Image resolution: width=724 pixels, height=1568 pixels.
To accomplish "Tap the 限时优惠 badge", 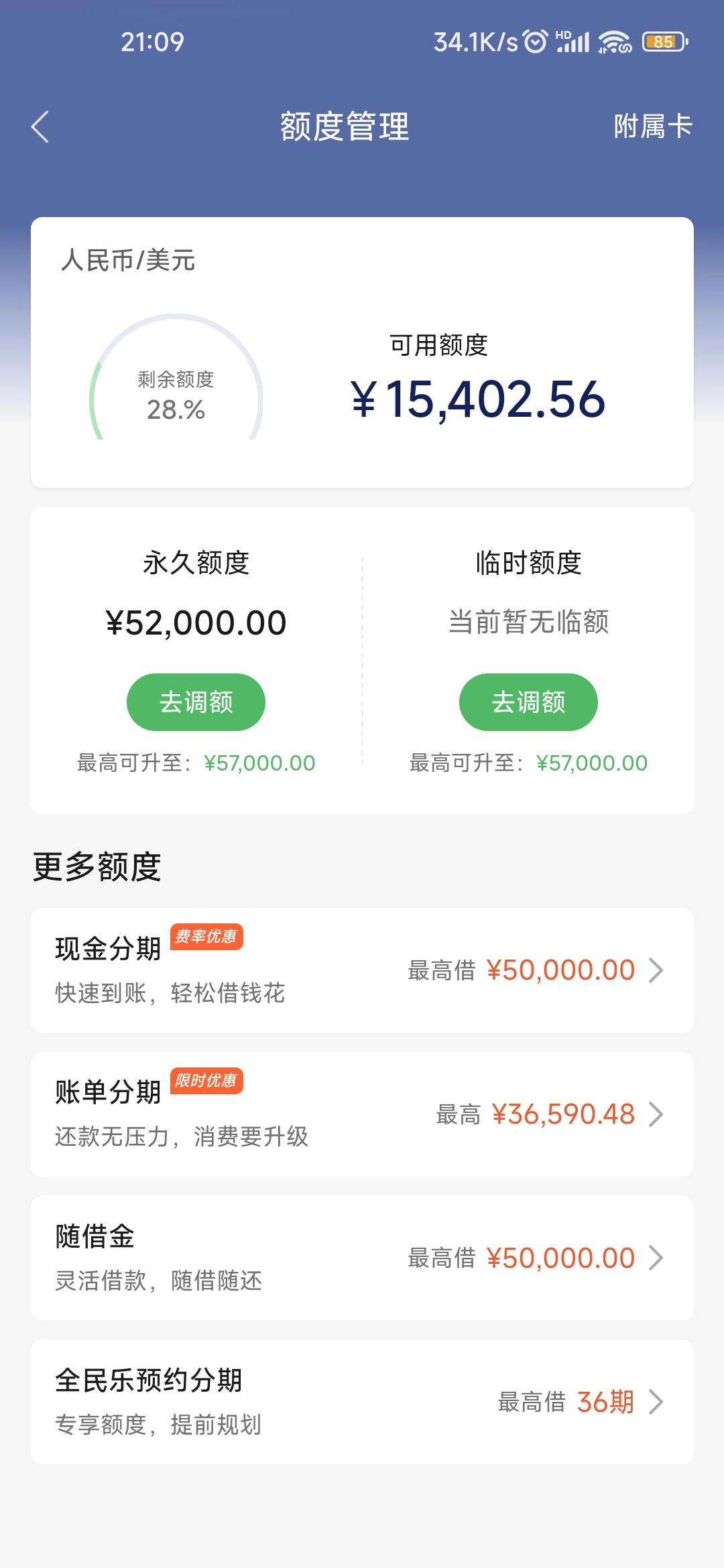I will click(206, 1081).
